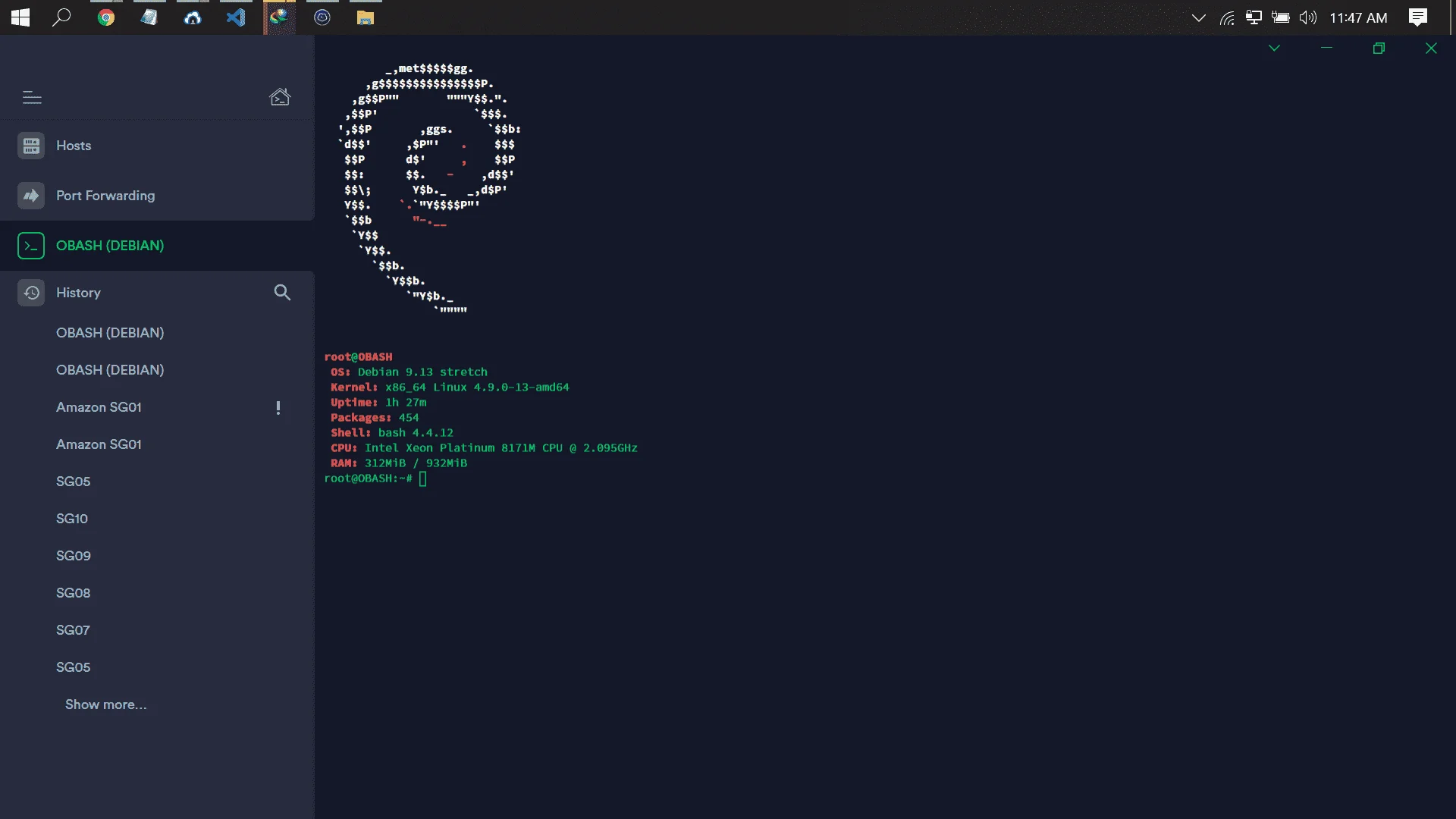Click the RAM value 312MiB / 932MiB
The width and height of the screenshot is (1456, 819).
(416, 463)
